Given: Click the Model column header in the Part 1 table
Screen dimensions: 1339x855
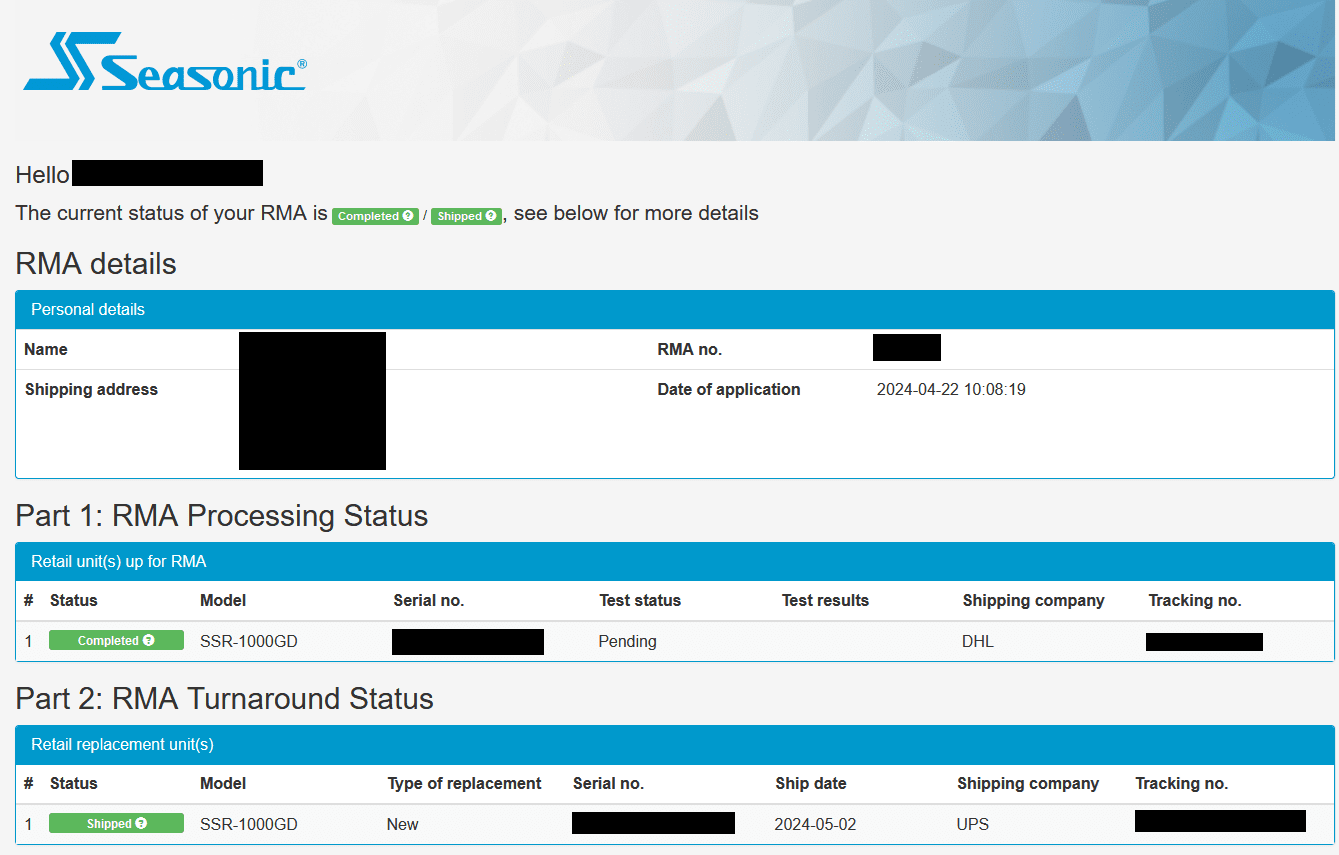Looking at the screenshot, I should (x=223, y=601).
